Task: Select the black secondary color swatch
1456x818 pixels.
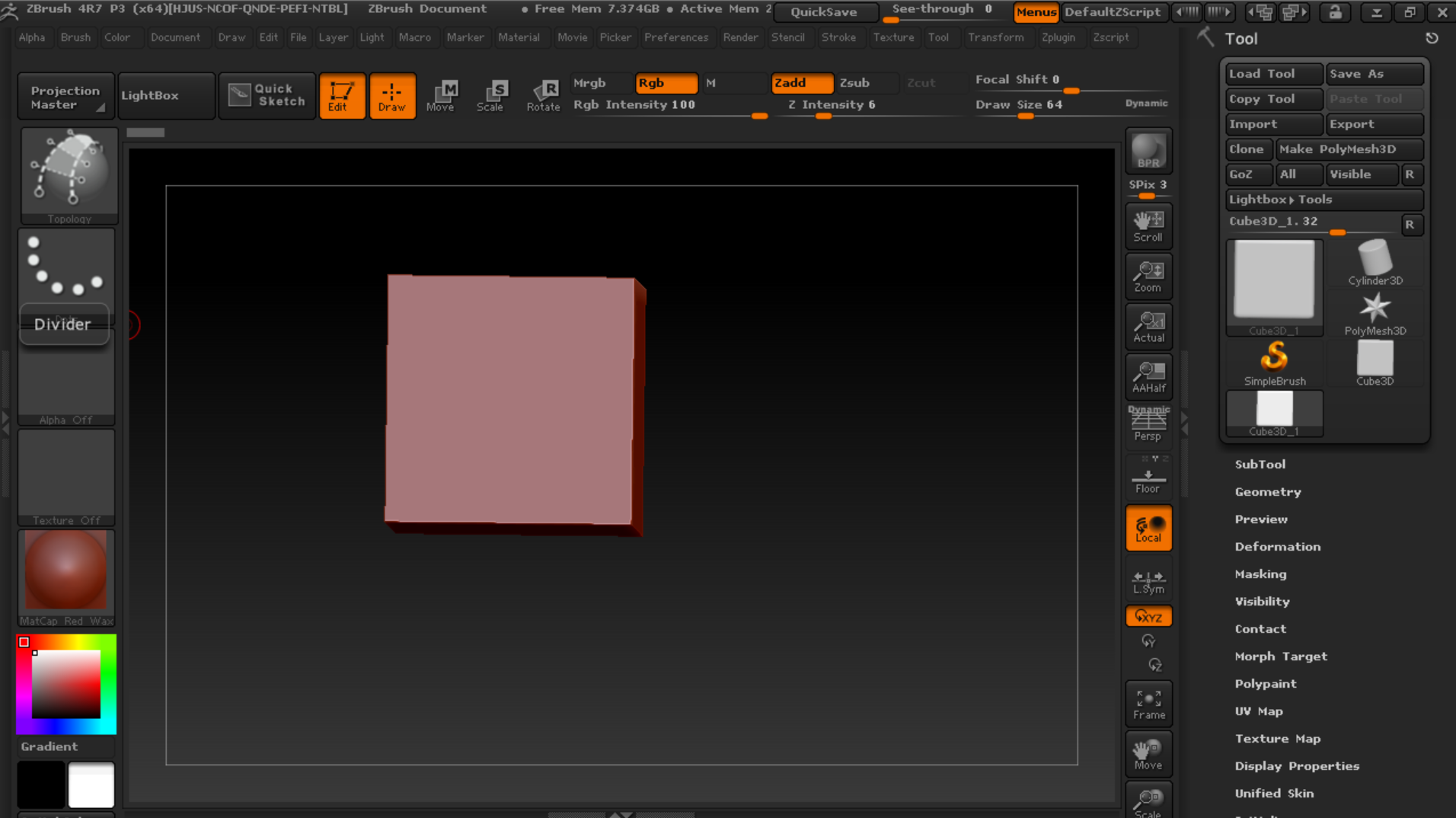Action: pyautogui.click(x=41, y=784)
